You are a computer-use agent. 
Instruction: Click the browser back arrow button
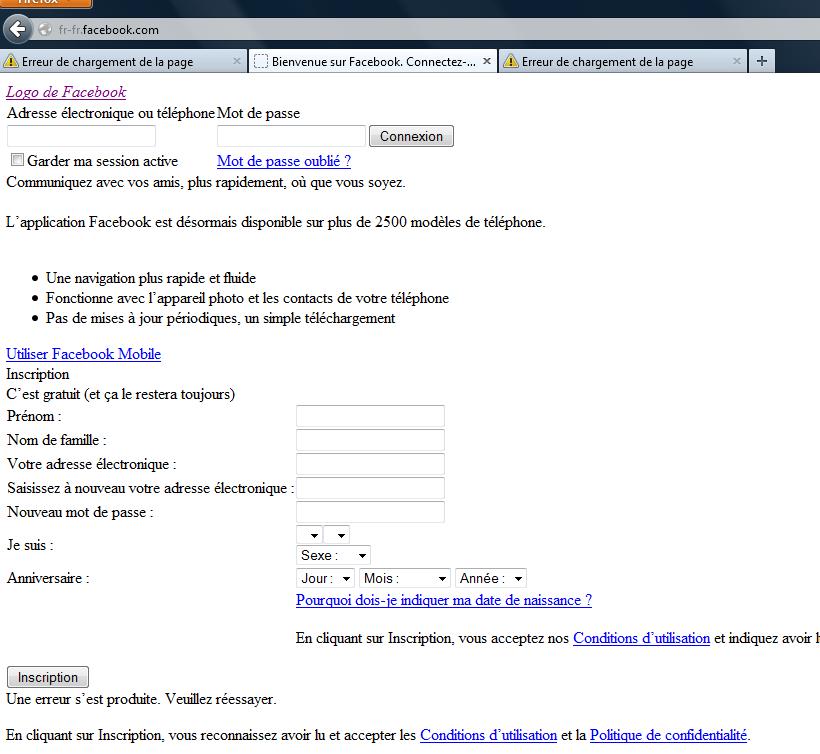(18, 29)
